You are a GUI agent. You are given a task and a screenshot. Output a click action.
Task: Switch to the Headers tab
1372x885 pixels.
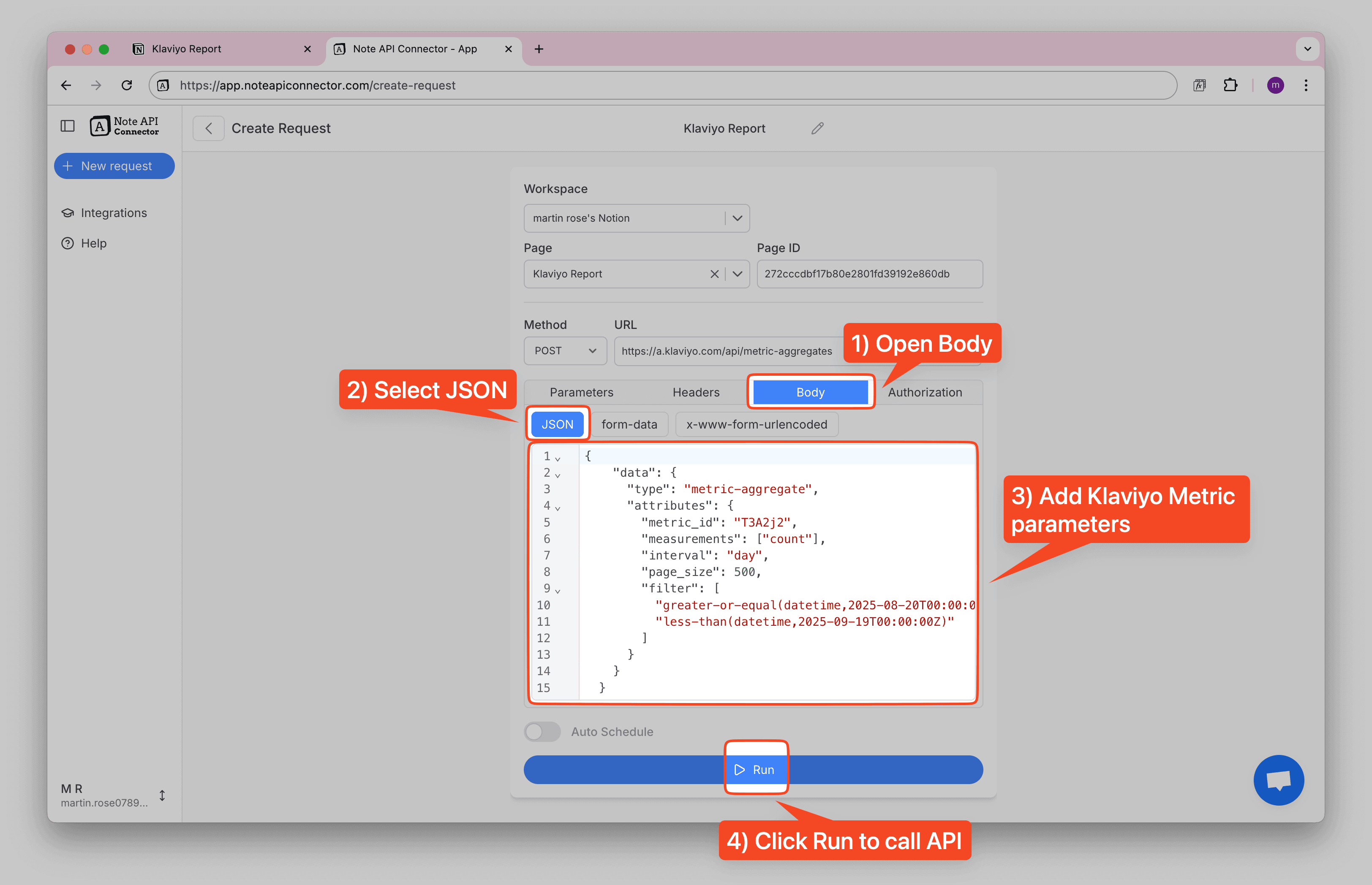(x=695, y=392)
